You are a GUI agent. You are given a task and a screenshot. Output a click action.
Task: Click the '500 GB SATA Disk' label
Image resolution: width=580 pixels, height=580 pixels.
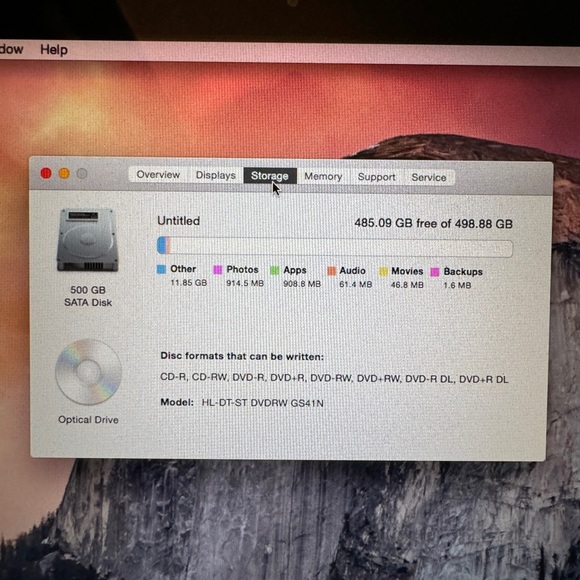tap(88, 296)
